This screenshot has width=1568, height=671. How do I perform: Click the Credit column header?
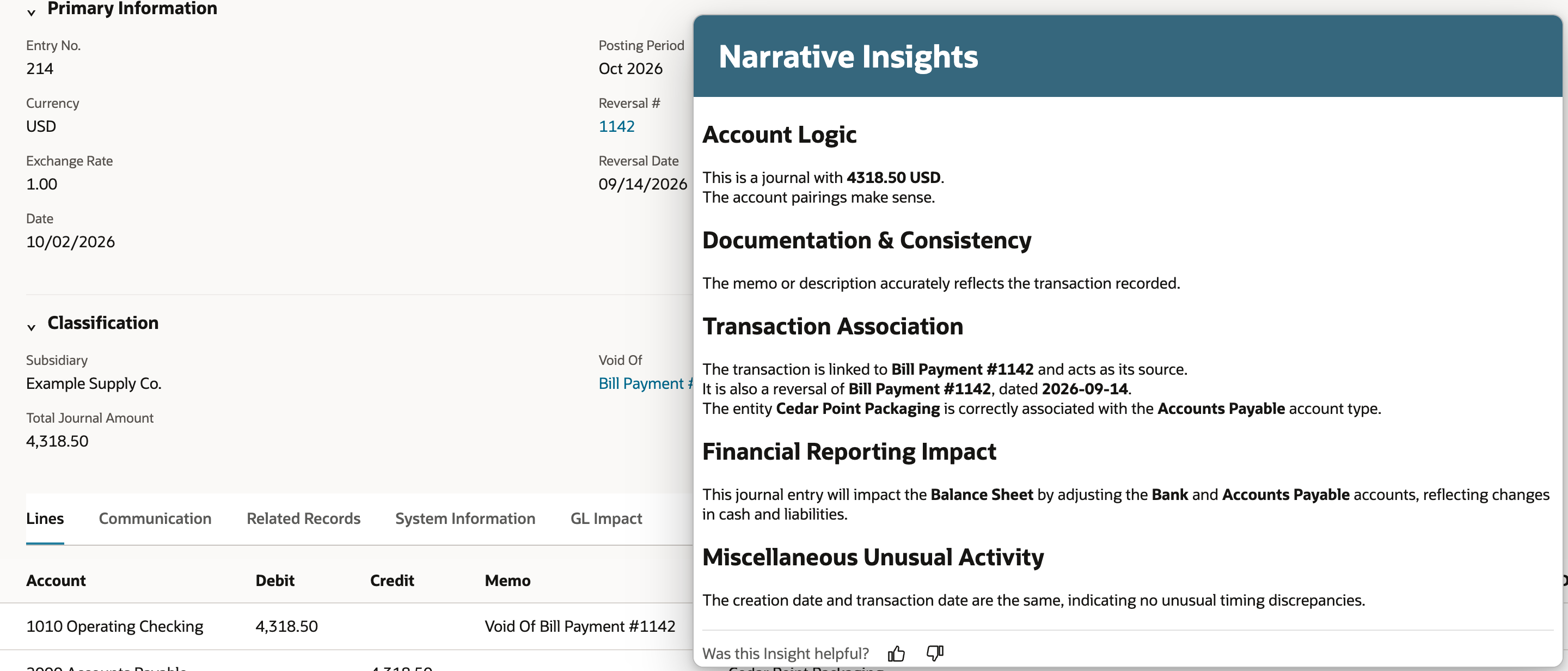(x=392, y=580)
